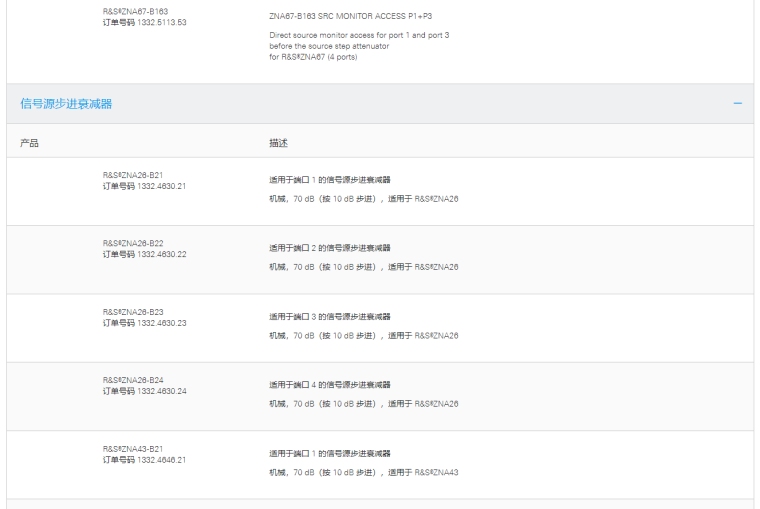This screenshot has height=509, width=760.
Task: Open the R&S®ZNA26-B21 product entry
Action: click(x=132, y=174)
